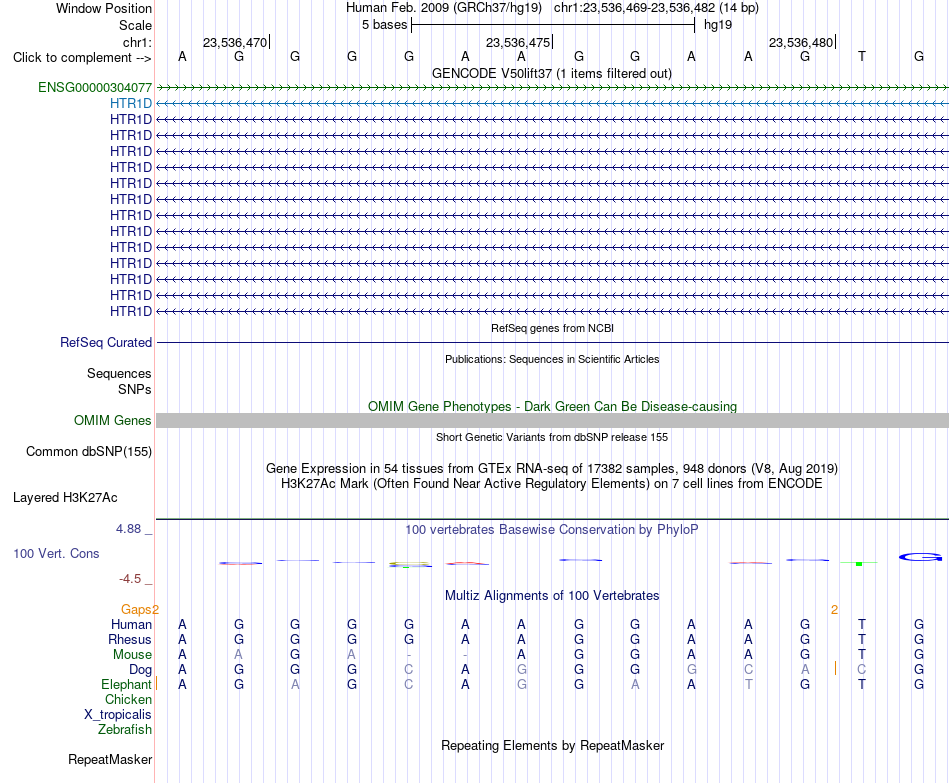Select the Human alignment row label
This screenshot has height=783, width=950.
pyautogui.click(x=131, y=625)
